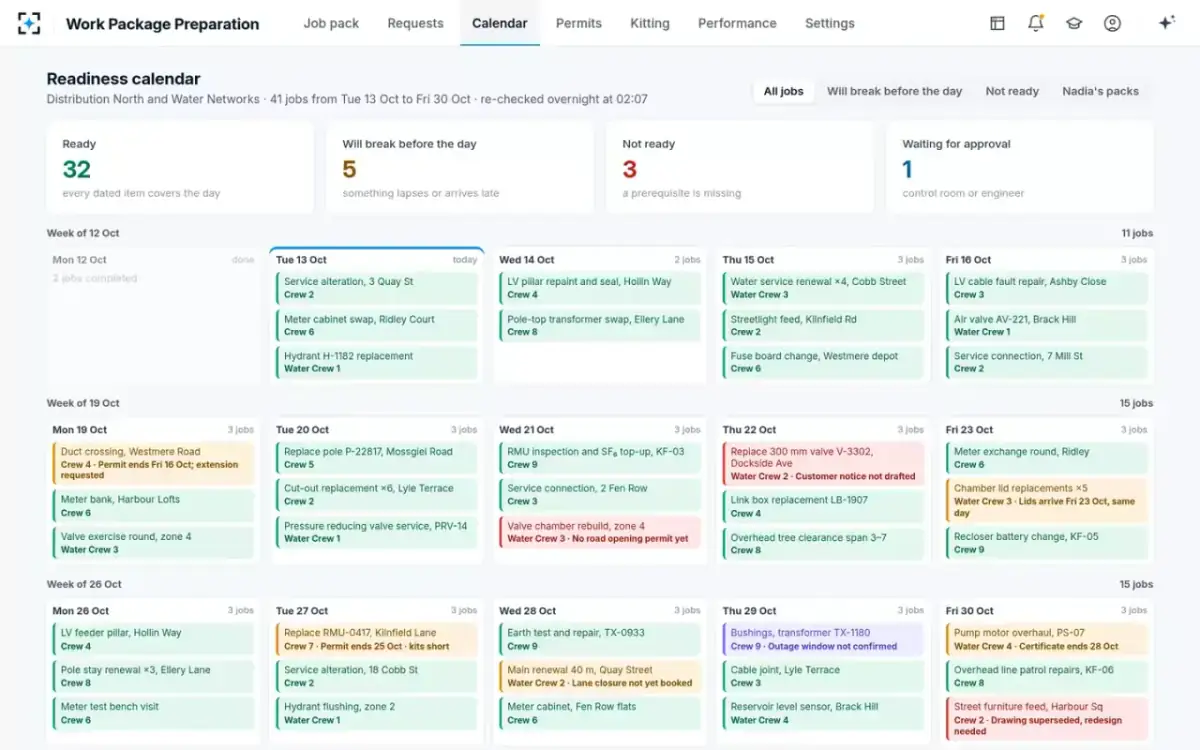Open Valve chamber rebuild, zone 4 job
Screen dimensions: 1200x750
pos(600,532)
